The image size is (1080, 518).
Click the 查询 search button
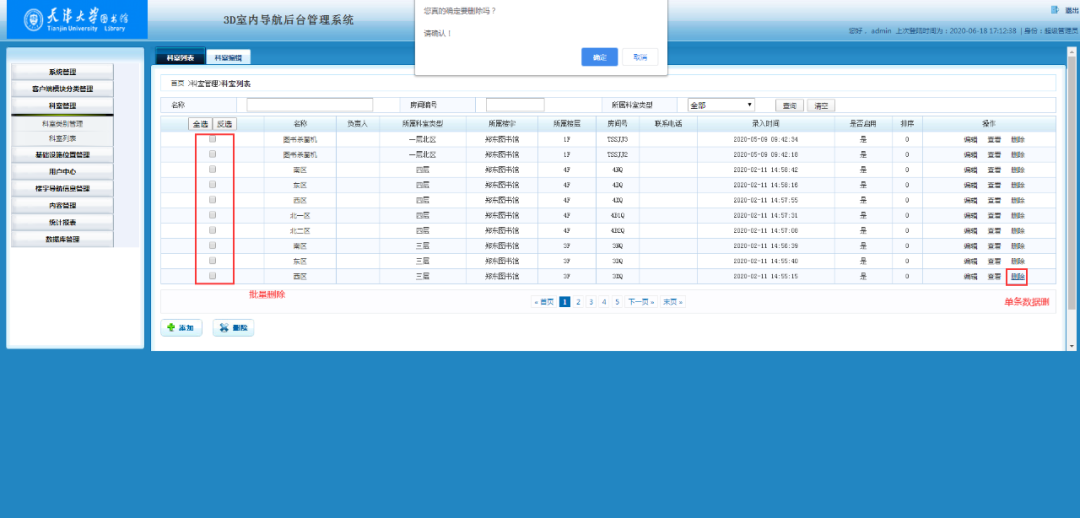coord(789,105)
